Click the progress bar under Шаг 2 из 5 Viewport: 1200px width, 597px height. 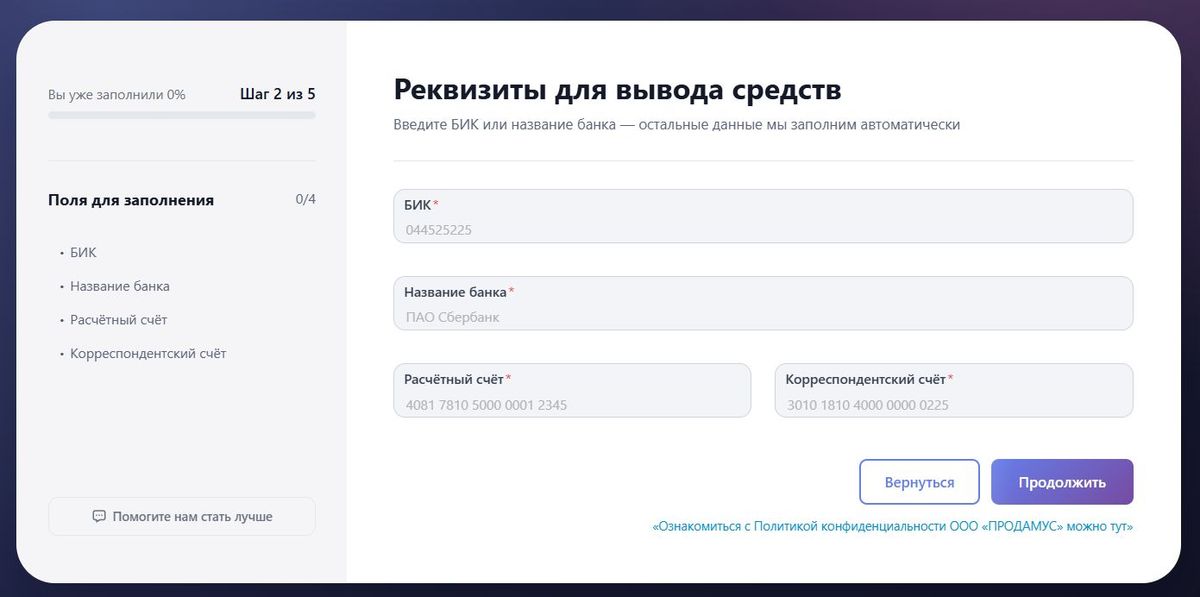(x=182, y=115)
